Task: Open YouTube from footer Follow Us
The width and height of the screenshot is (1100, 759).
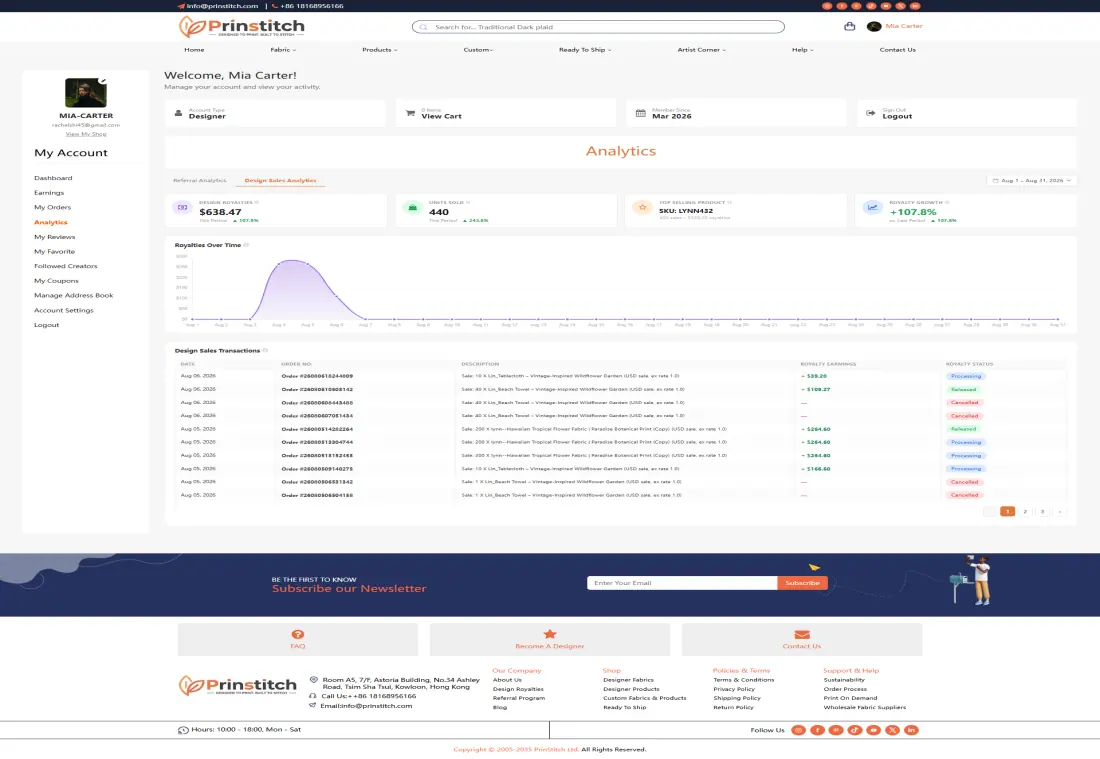Action: pos(873,730)
